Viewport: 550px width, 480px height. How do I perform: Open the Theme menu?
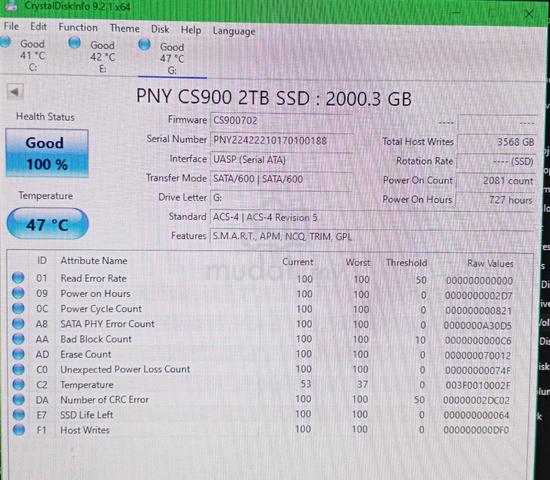[125, 28]
